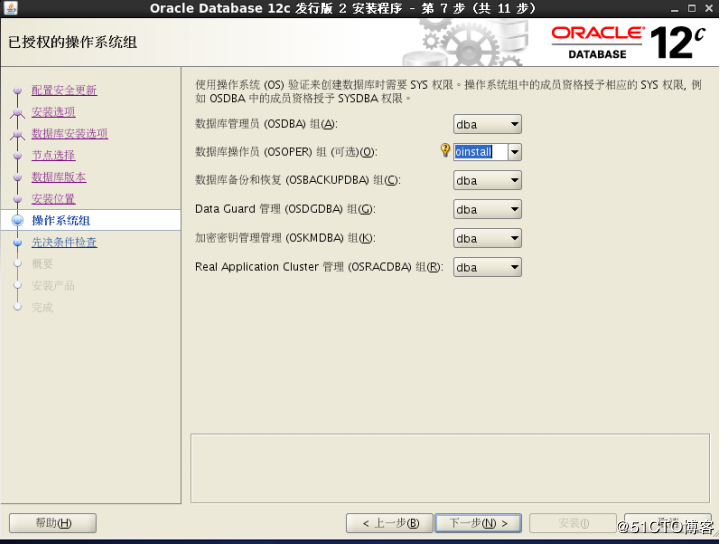Screen dimensions: 724x544
Task: Go to the 配置安全更新 step
Action: click(64, 90)
